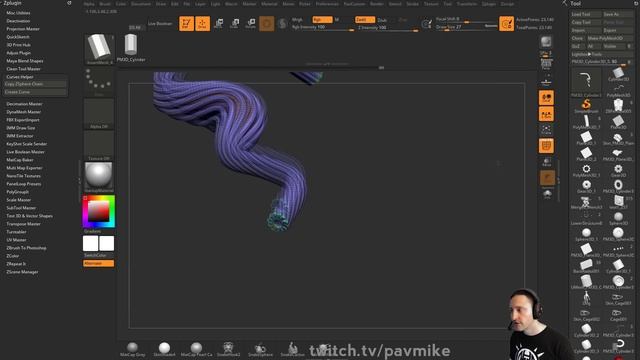Click the BPR render icon
Image resolution: width=640 pixels, height=360 pixels.
(546, 41)
